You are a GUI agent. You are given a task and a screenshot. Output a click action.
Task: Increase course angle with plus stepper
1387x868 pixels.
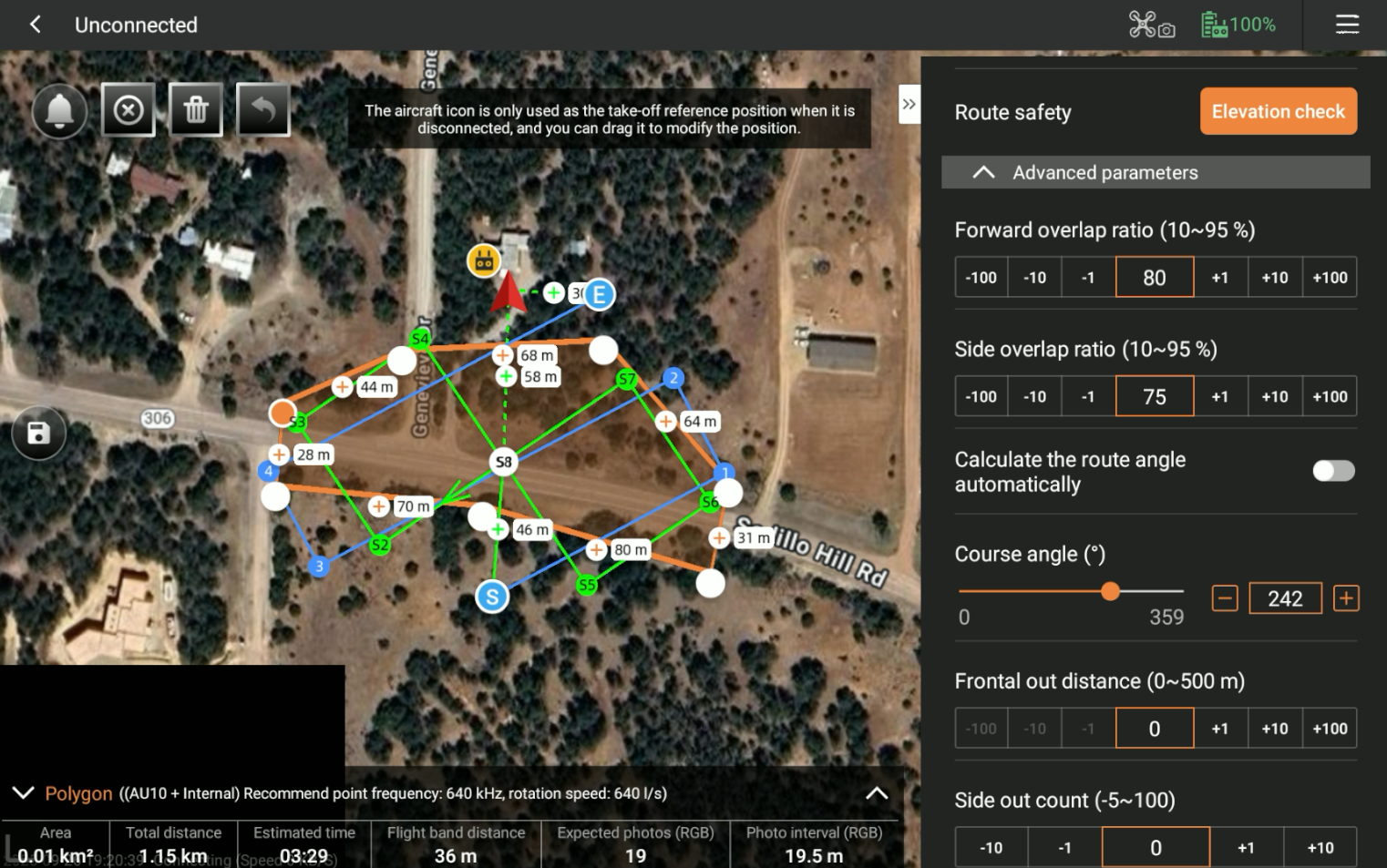pyautogui.click(x=1345, y=598)
